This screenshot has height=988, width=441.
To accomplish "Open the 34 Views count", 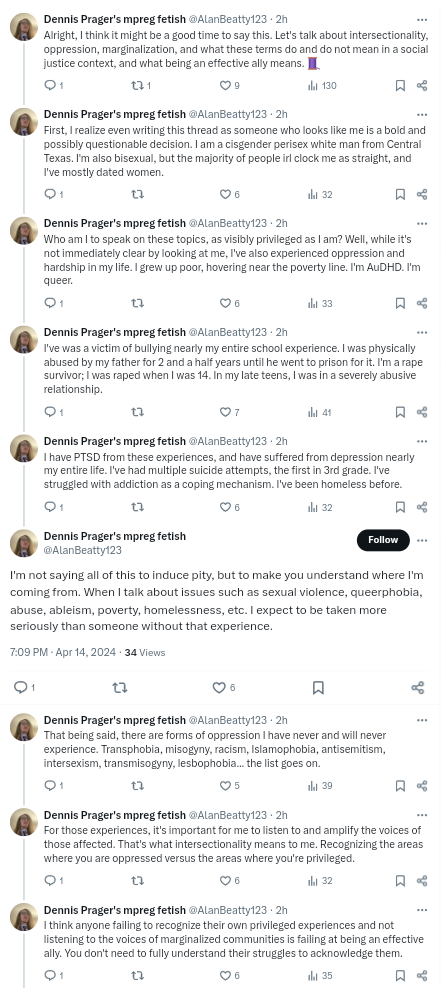I will (145, 653).
